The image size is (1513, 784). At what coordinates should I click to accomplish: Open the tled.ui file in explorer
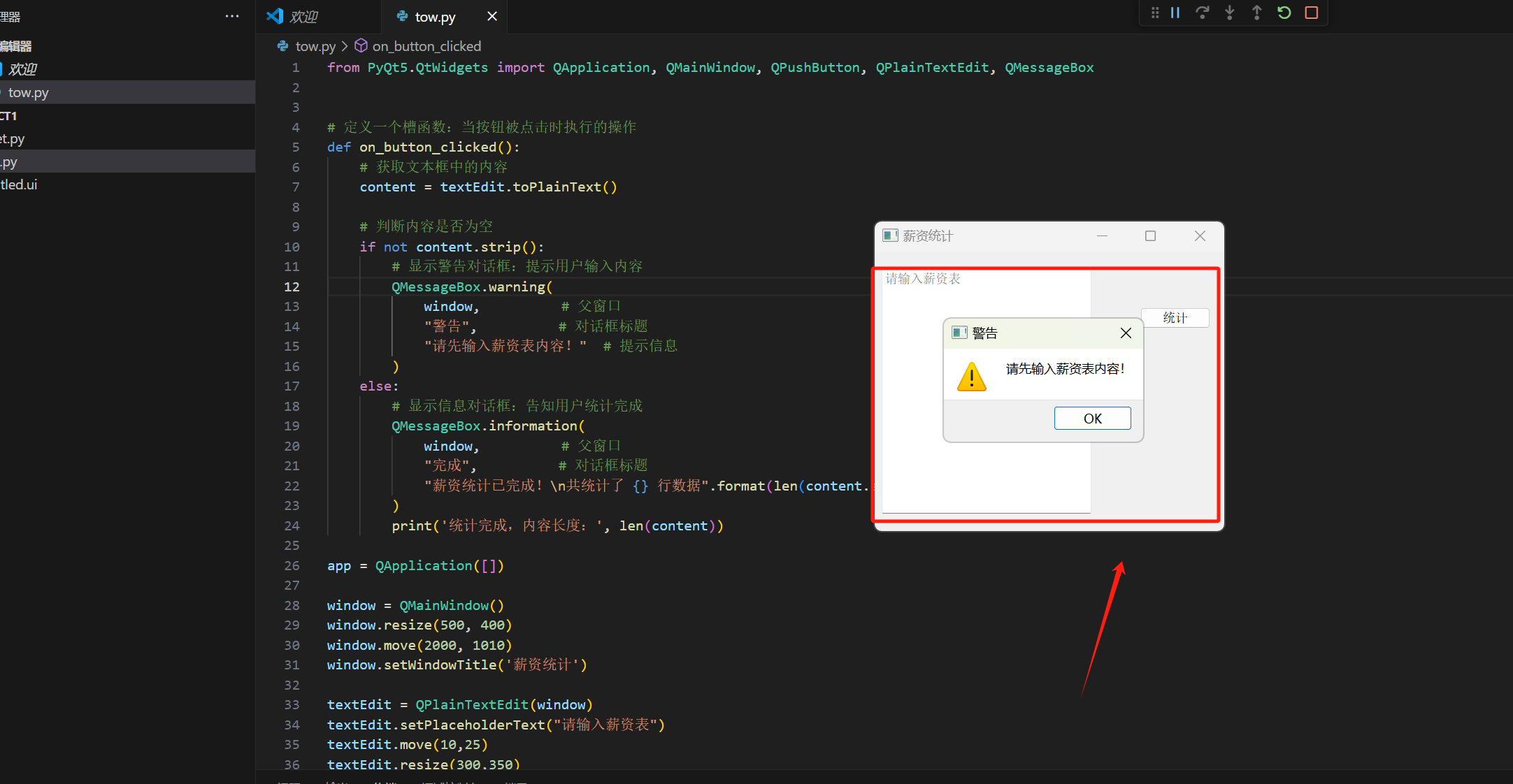point(127,184)
